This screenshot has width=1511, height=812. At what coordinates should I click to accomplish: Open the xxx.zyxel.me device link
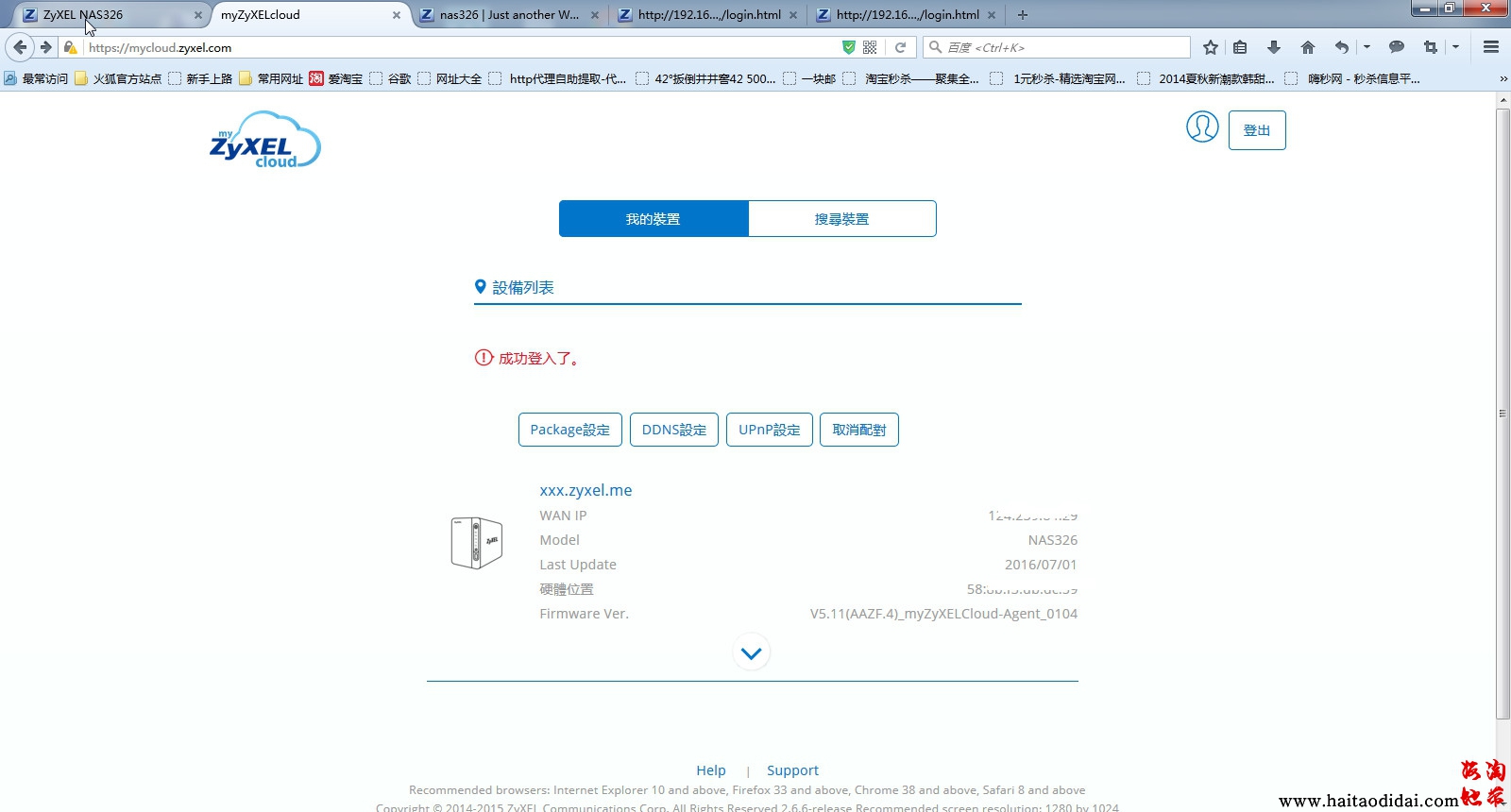click(x=586, y=490)
